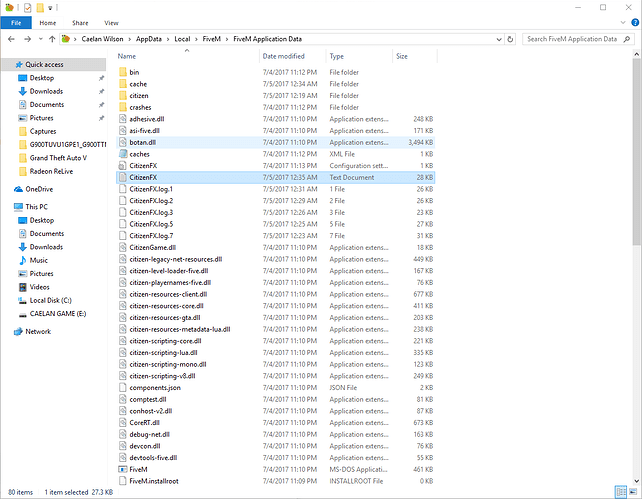This screenshot has width=642, height=499.
Task: Refresh the folder view
Action: [510, 39]
